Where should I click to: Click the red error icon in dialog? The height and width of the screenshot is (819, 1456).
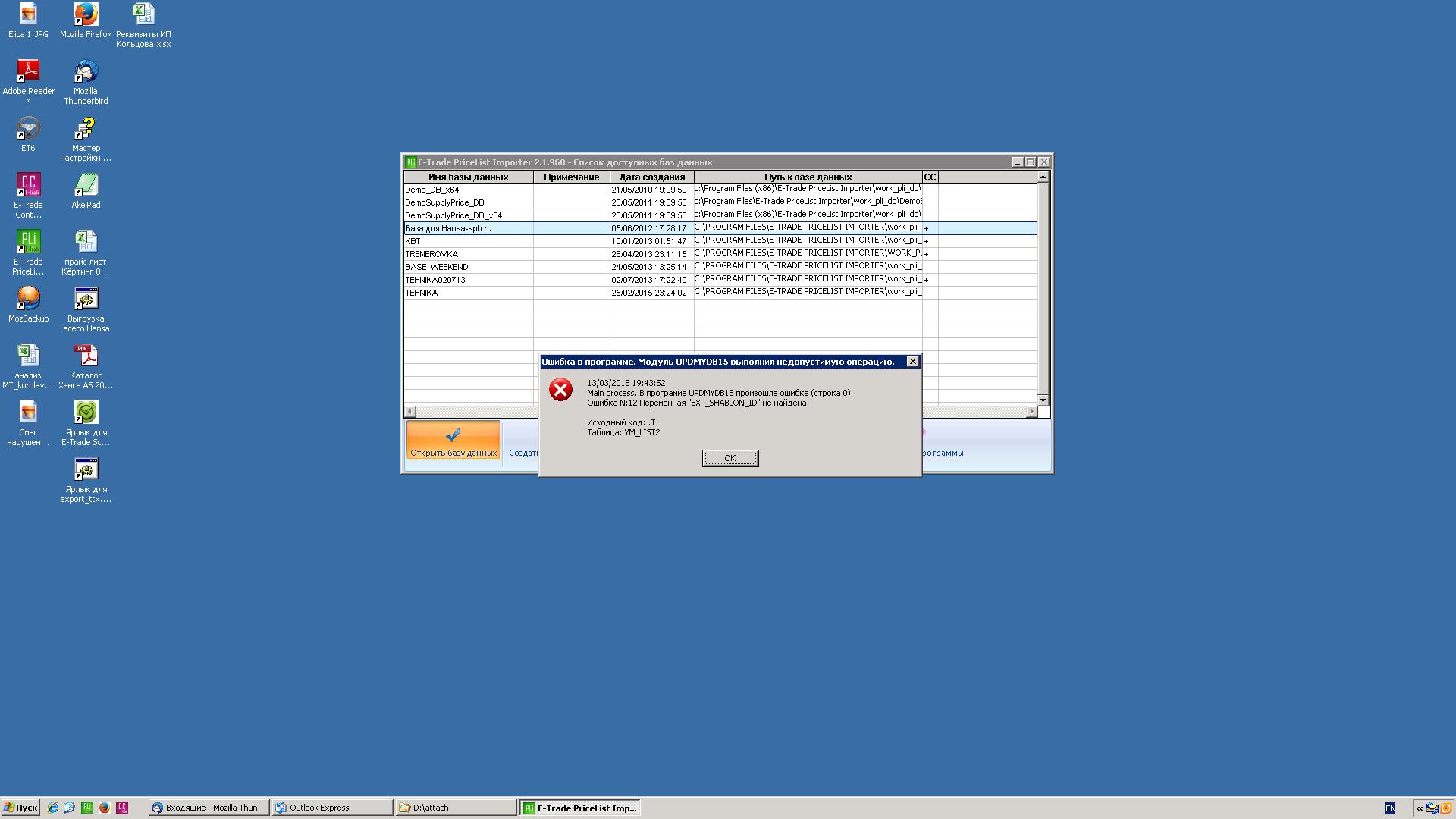click(560, 390)
